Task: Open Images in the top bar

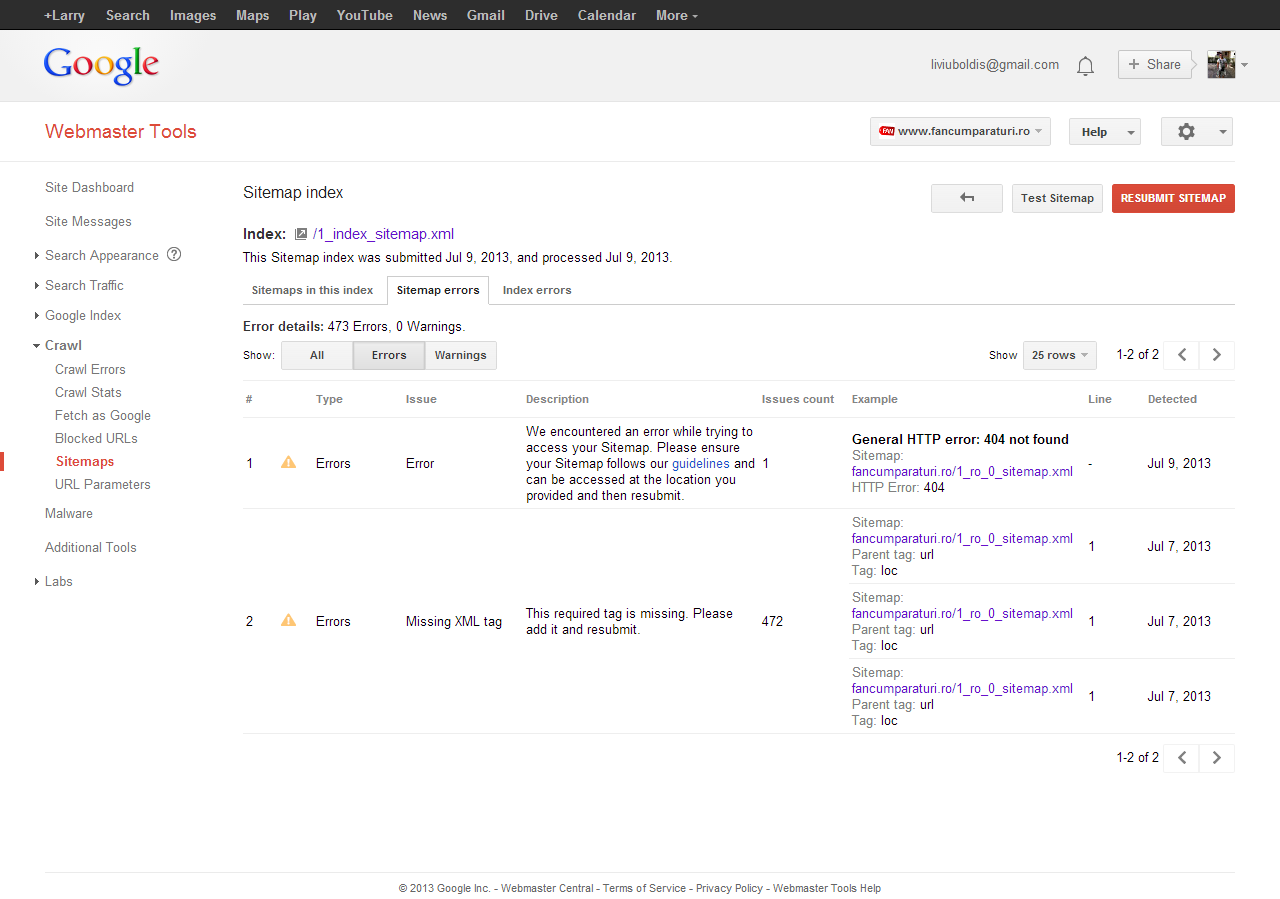Action: 193,15
